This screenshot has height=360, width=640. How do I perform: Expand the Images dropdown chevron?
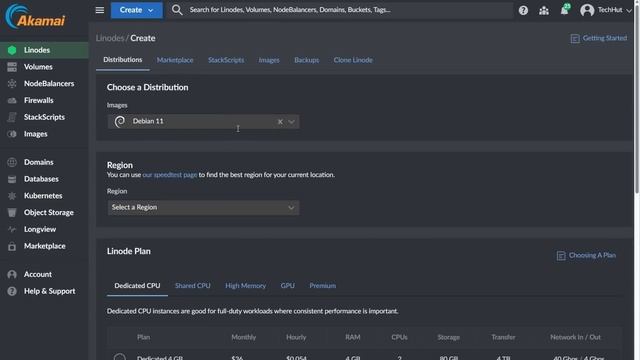291,122
